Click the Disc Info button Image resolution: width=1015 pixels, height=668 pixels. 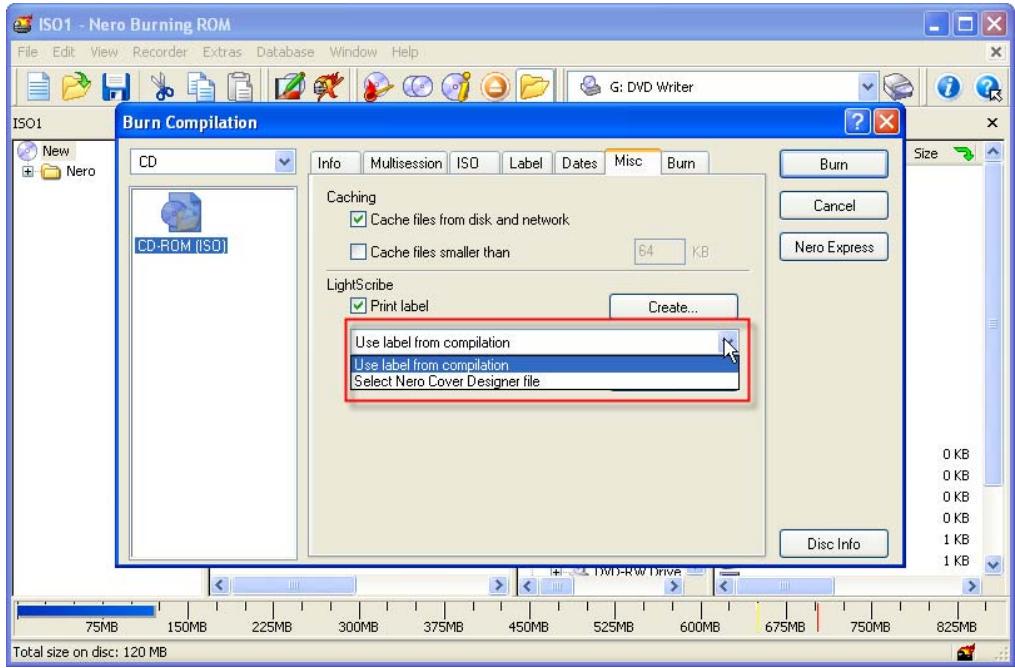[x=834, y=544]
